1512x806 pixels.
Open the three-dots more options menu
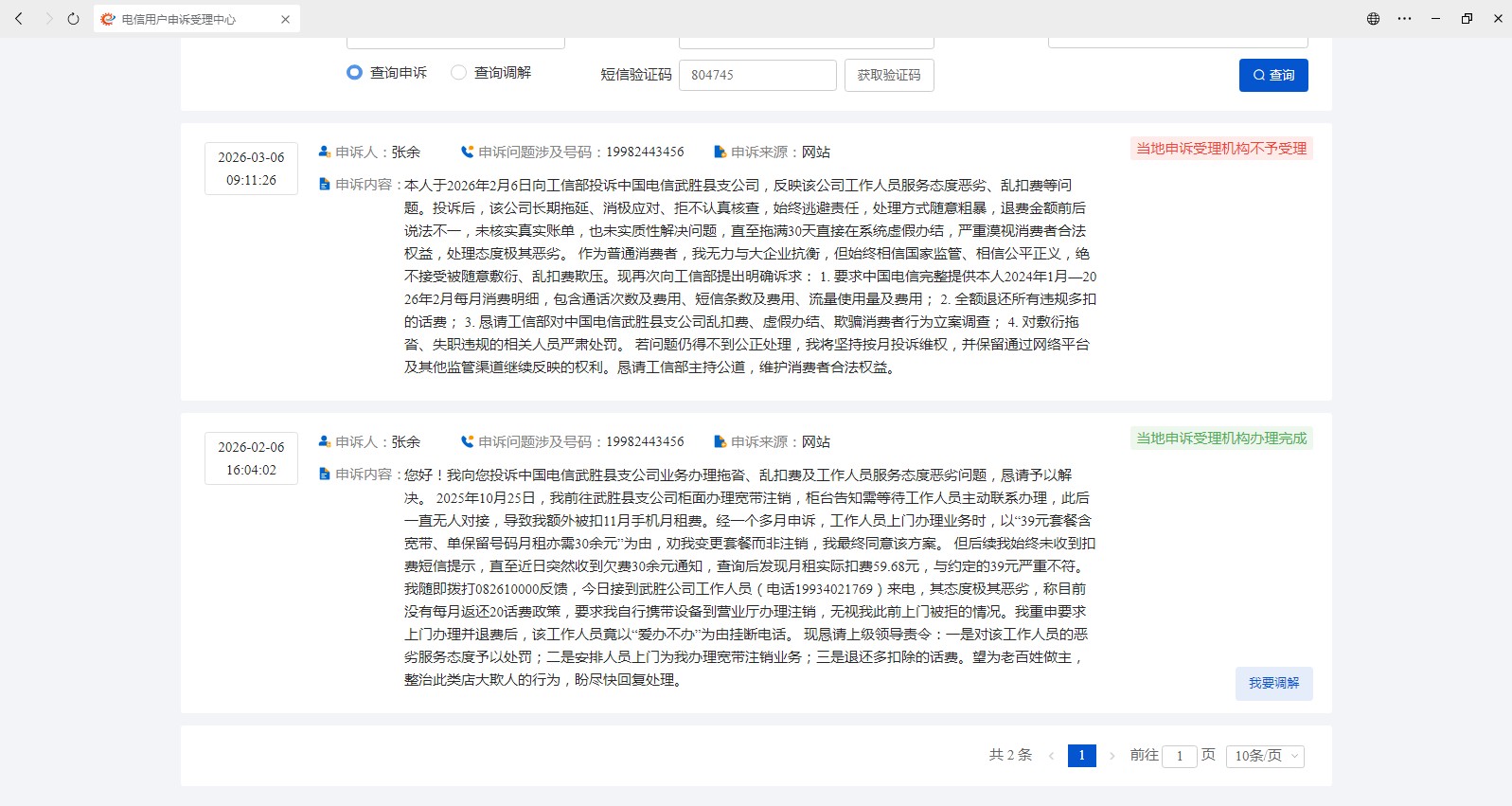click(1404, 19)
